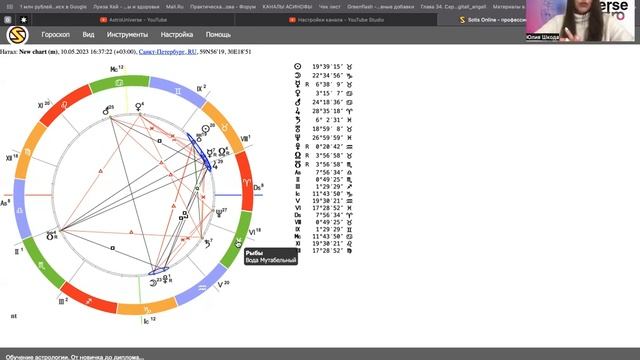Click the Uranus position 18°59' 8" in table

(328, 129)
